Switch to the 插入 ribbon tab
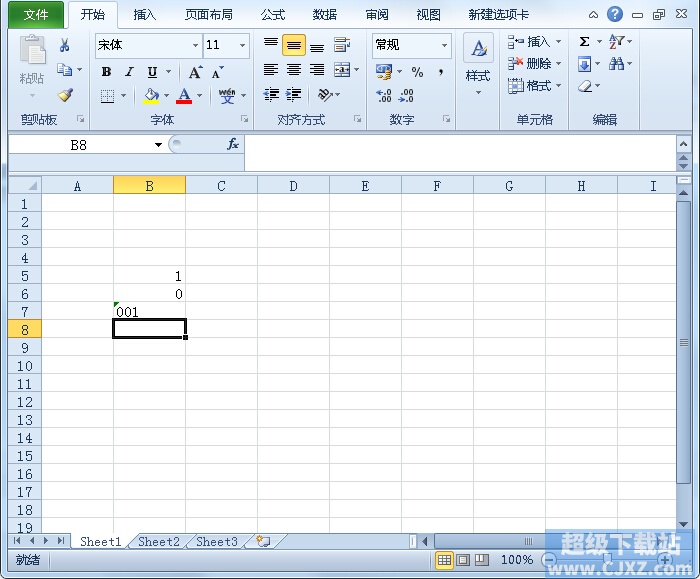This screenshot has height=579, width=700. tap(145, 15)
